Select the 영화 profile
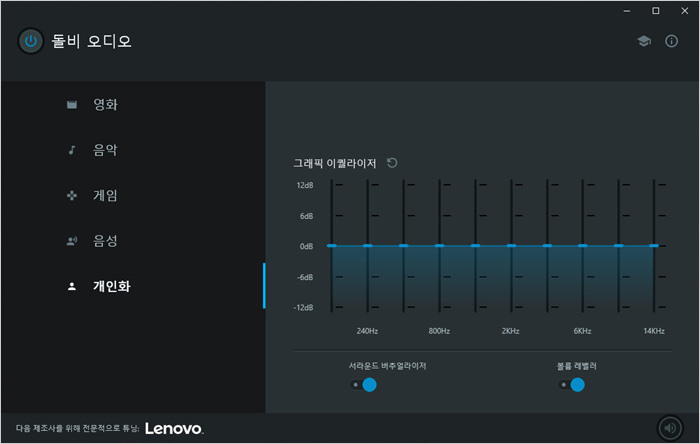Viewport: 700px width, 444px height. click(x=105, y=104)
